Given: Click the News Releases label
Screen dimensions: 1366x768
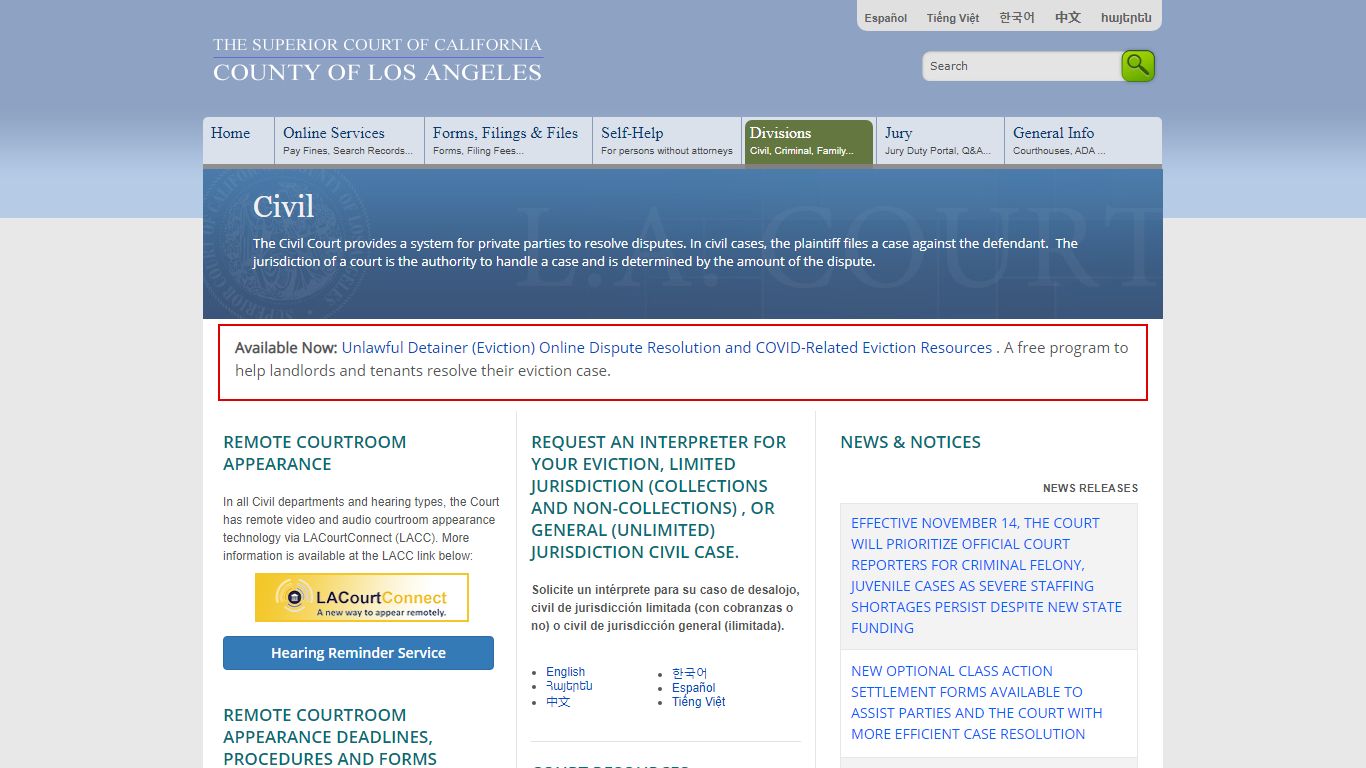Looking at the screenshot, I should [x=1090, y=488].
